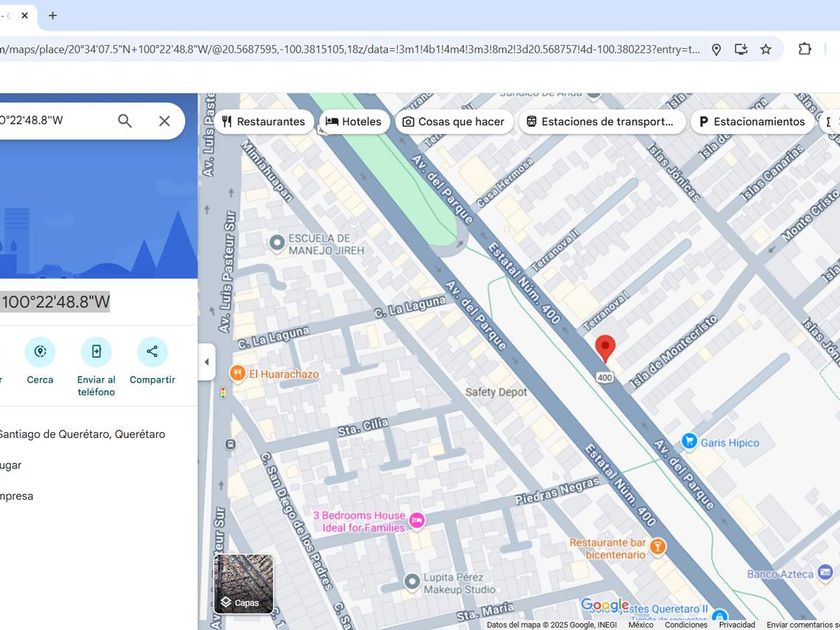Open the Privacidad link

[x=737, y=625]
